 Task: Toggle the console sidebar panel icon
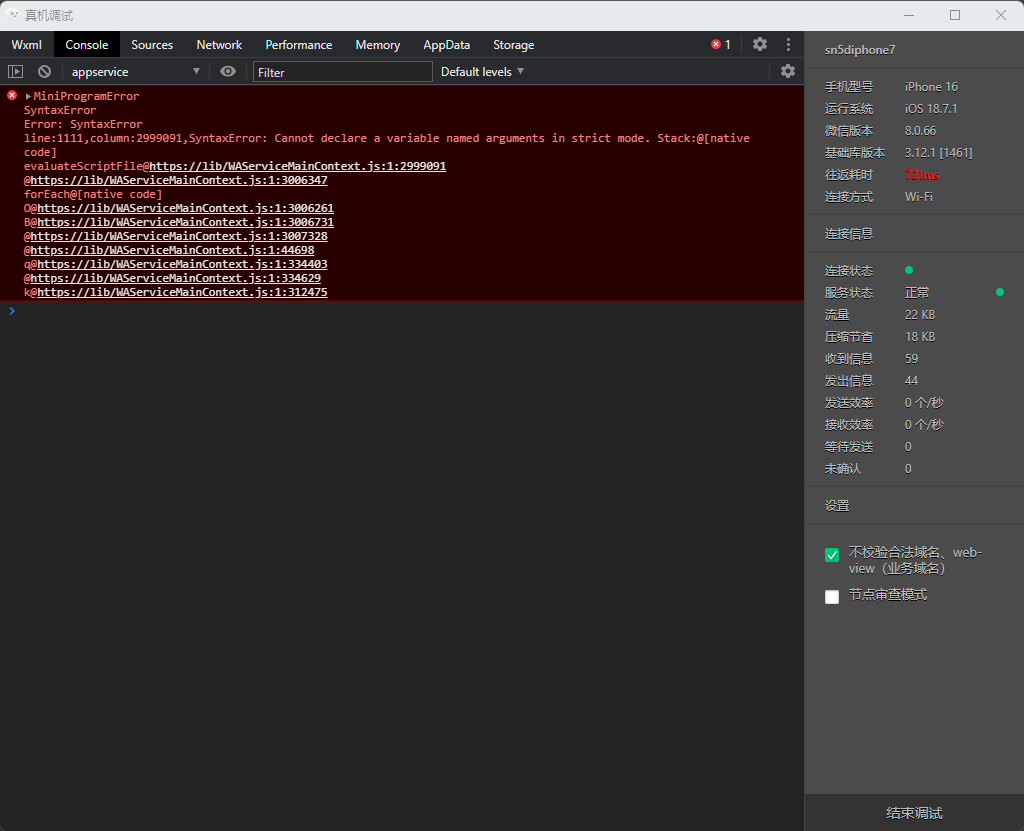16,71
